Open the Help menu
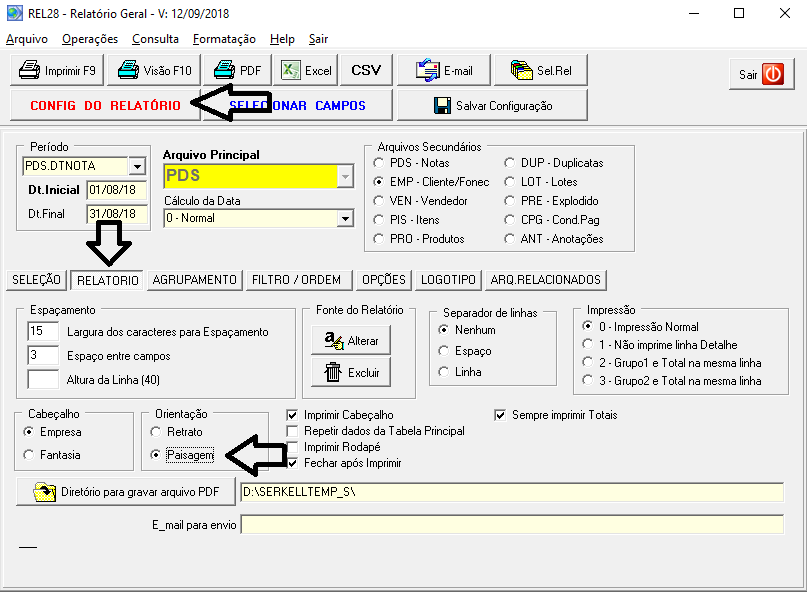807x592 pixels. [282, 39]
